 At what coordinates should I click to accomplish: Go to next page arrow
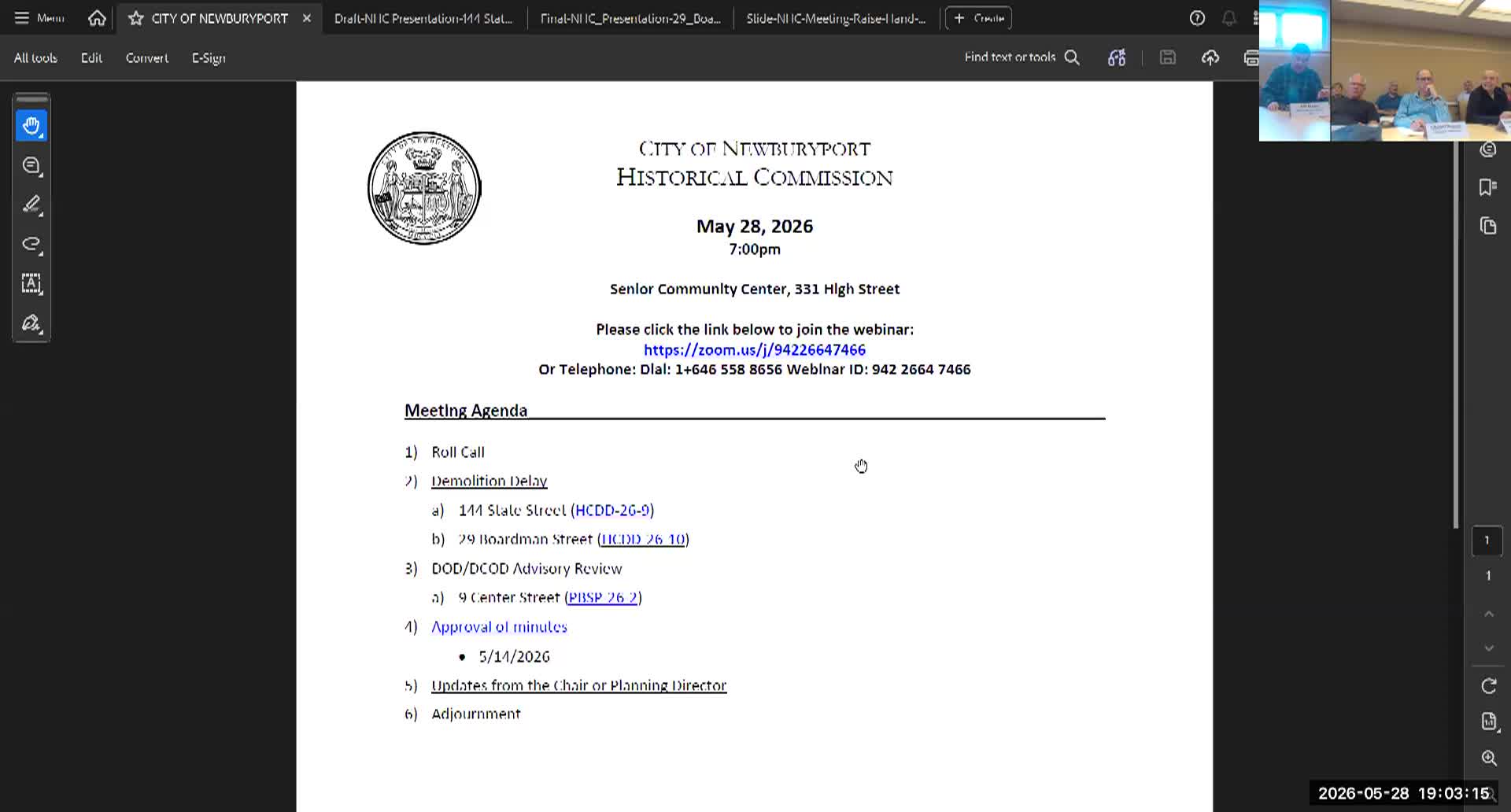point(1488,648)
